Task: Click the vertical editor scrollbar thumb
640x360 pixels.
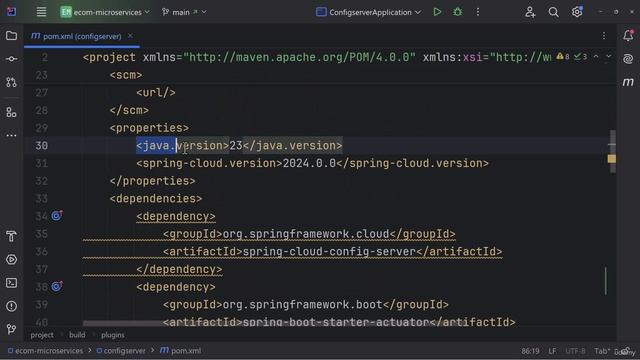Action: tap(613, 151)
